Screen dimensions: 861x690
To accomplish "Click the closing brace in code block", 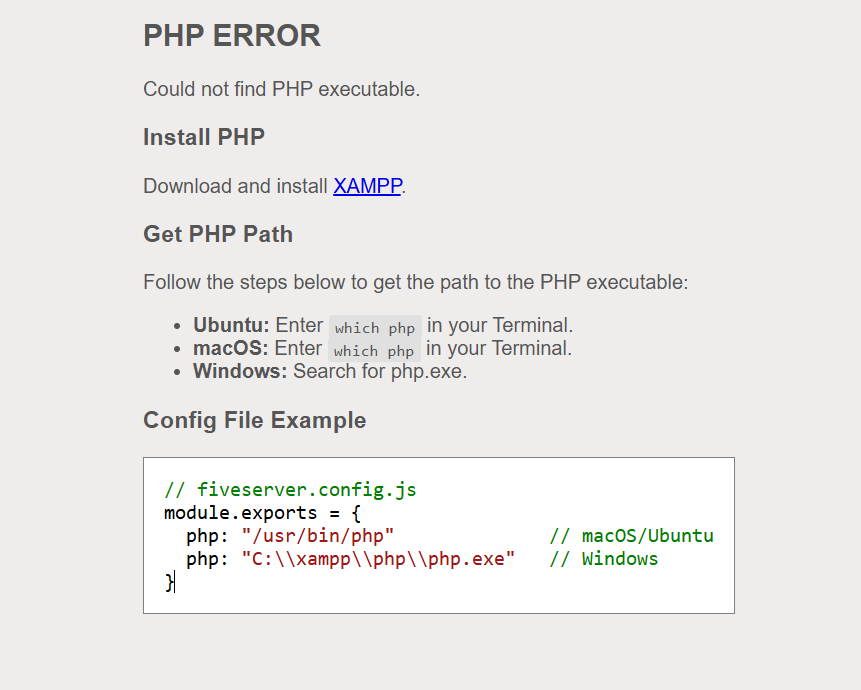I will pos(169,582).
